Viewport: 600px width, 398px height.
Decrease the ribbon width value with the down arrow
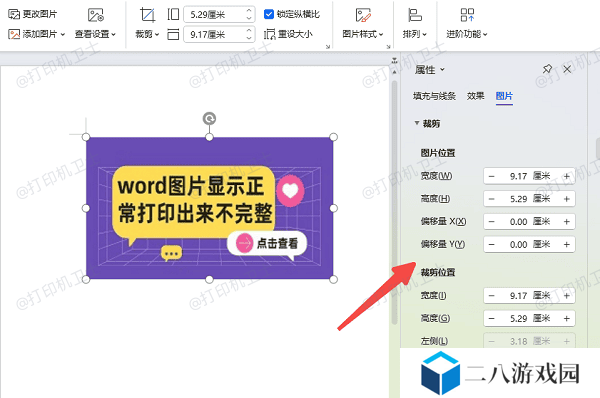[x=249, y=38]
